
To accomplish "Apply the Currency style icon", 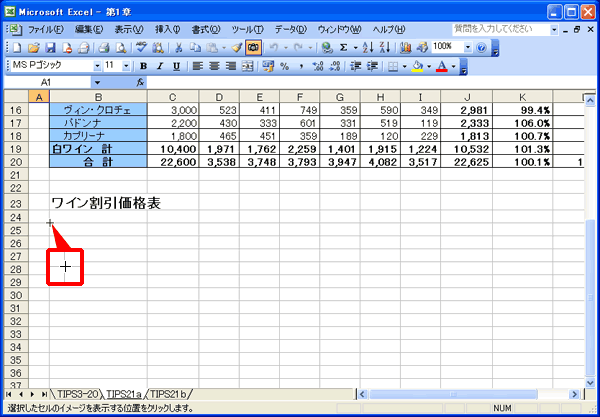I will click(x=268, y=67).
